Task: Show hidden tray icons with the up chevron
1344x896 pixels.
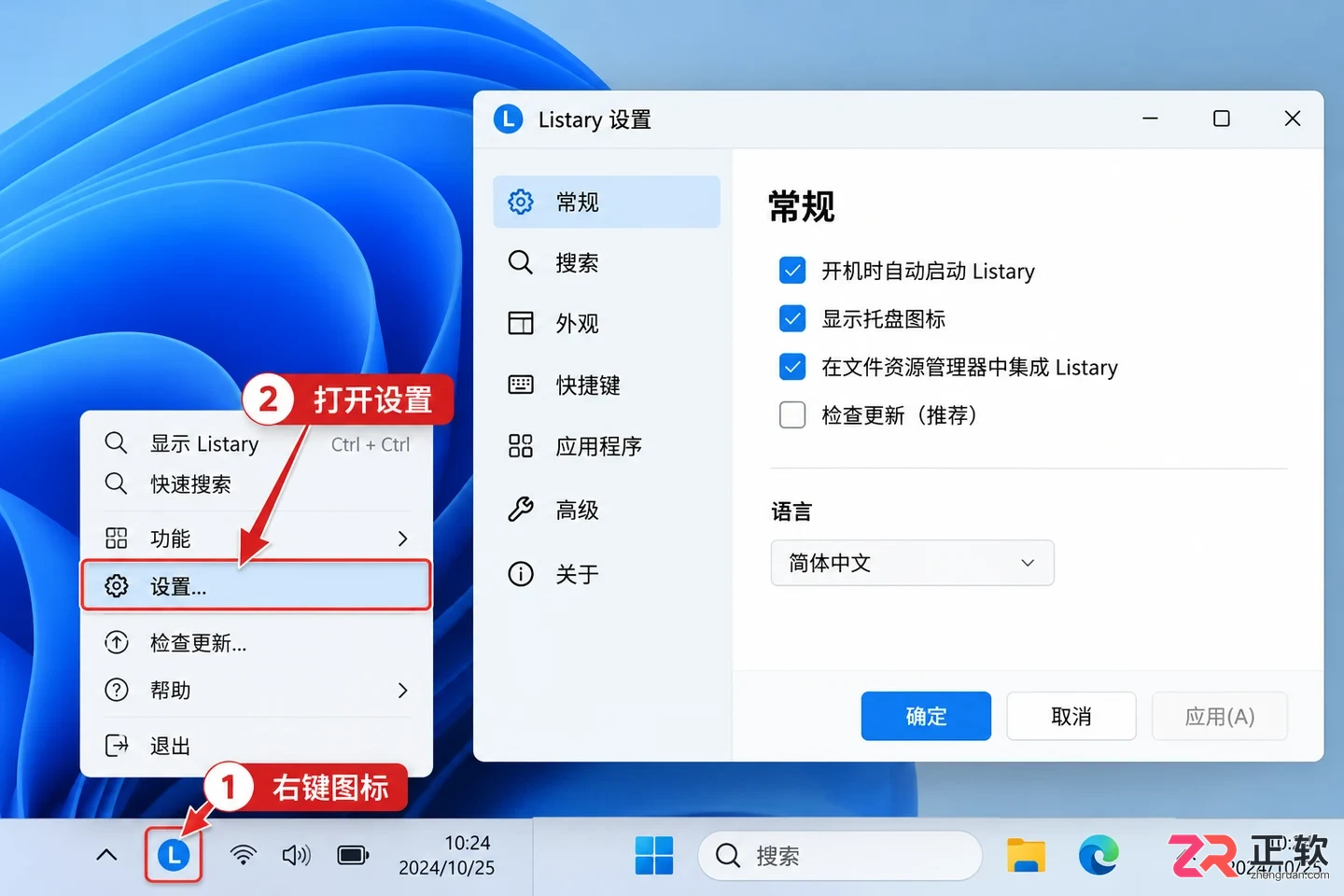Action: [x=107, y=855]
